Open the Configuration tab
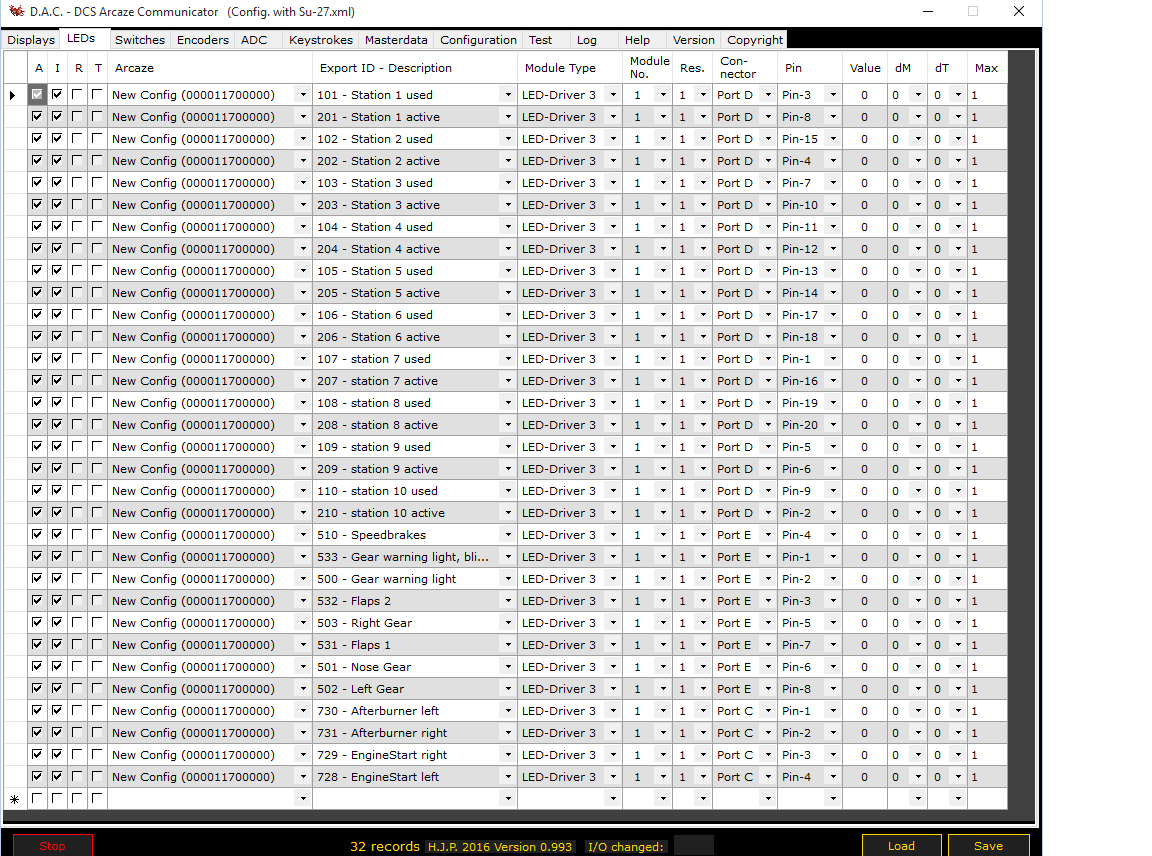The width and height of the screenshot is (1152, 856). 478,40
